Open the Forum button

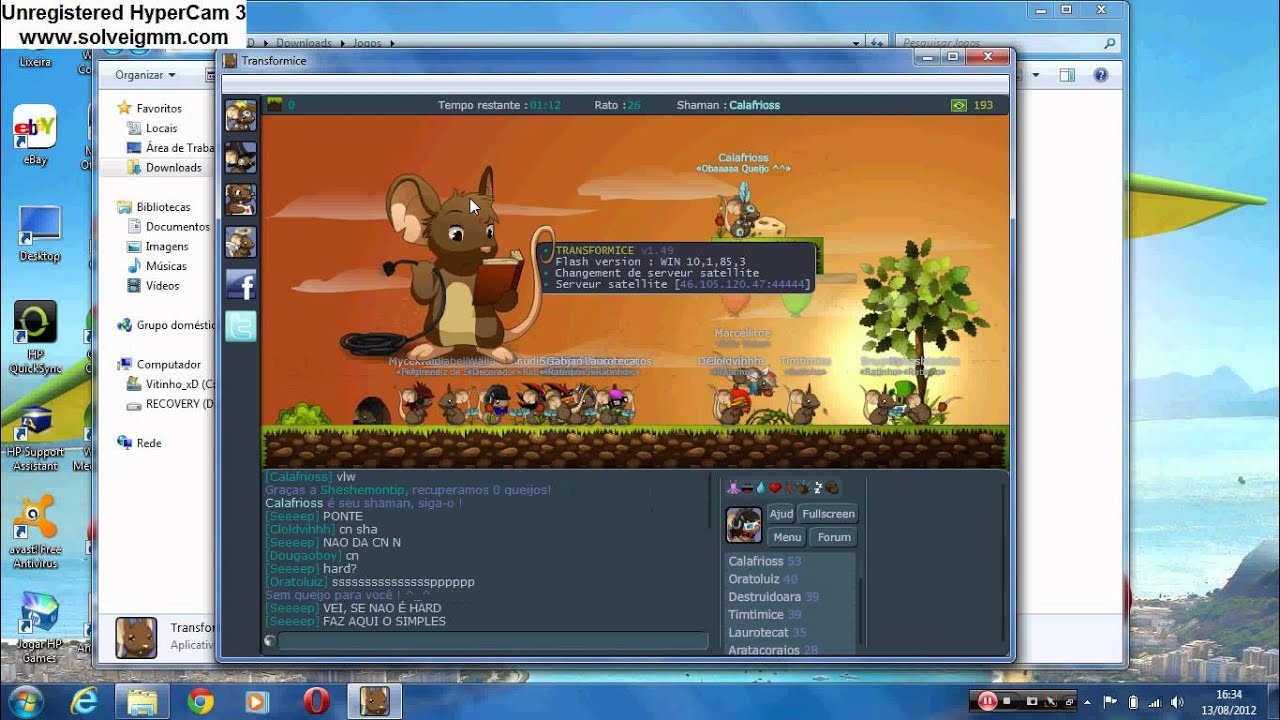pos(834,537)
